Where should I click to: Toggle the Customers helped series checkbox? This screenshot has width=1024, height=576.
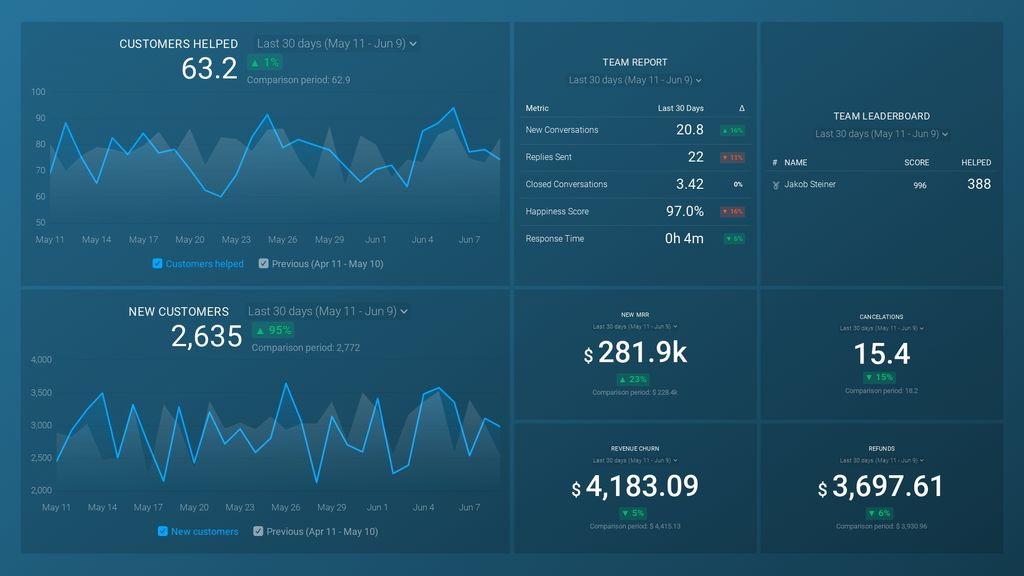[x=157, y=264]
